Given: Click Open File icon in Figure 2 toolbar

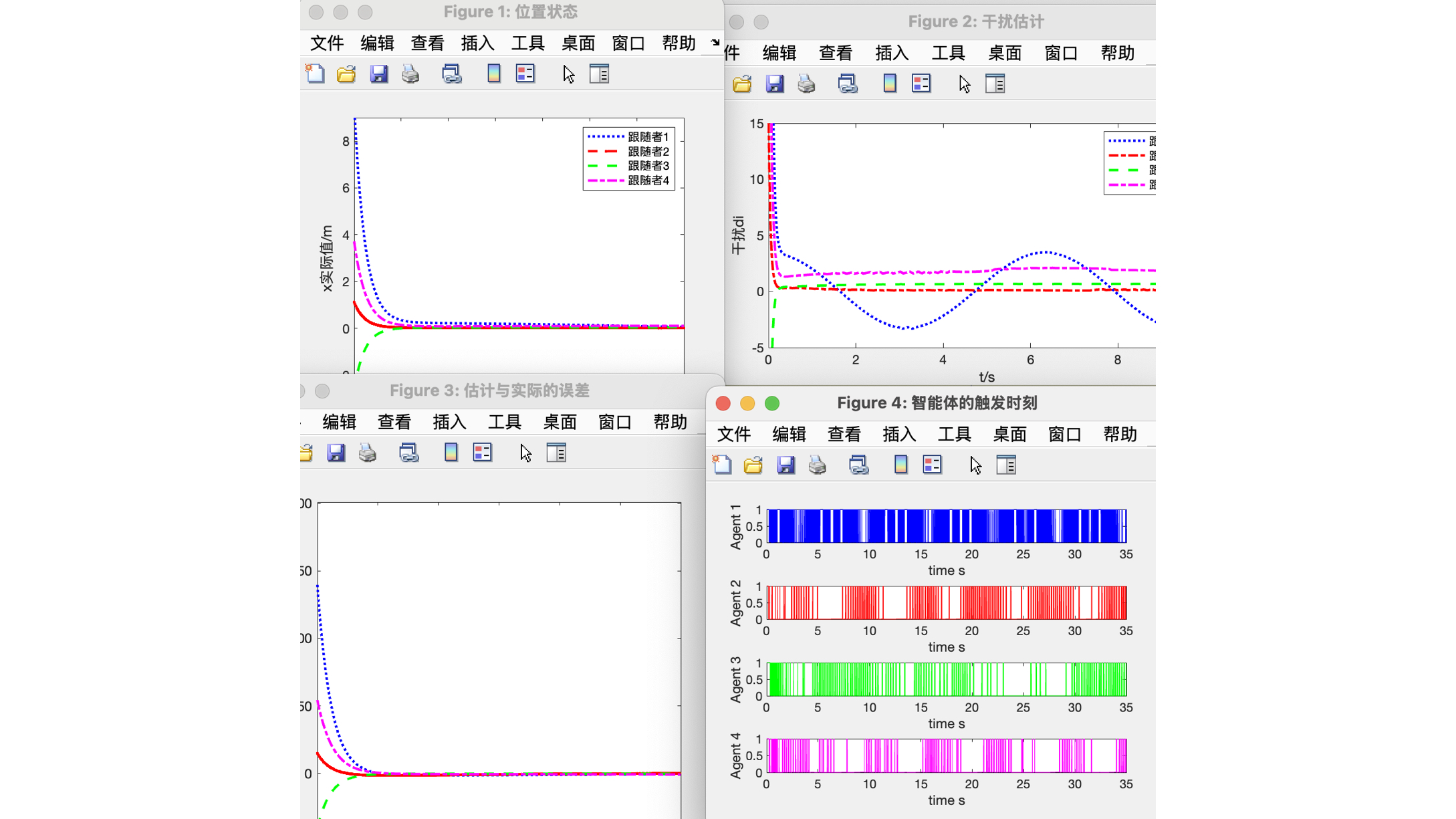Looking at the screenshot, I should [742, 84].
